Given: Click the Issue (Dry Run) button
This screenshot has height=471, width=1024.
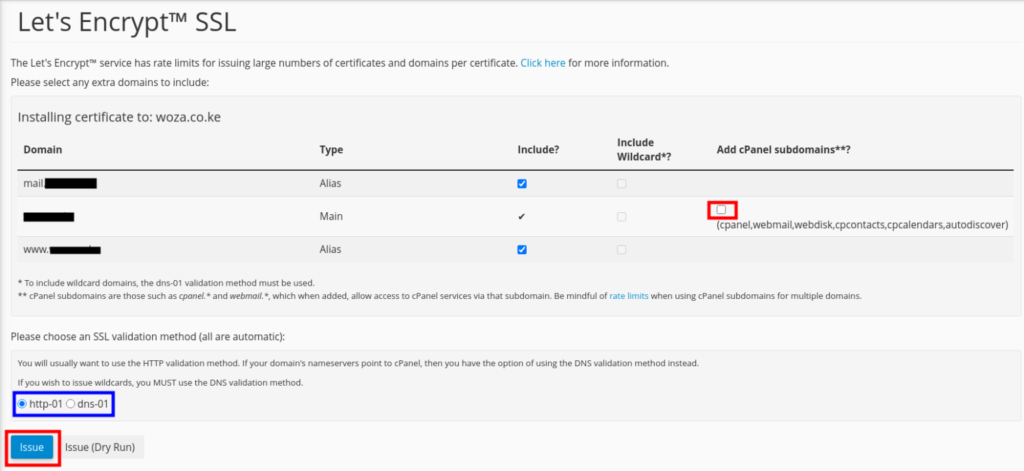Looking at the screenshot, I should [x=100, y=447].
